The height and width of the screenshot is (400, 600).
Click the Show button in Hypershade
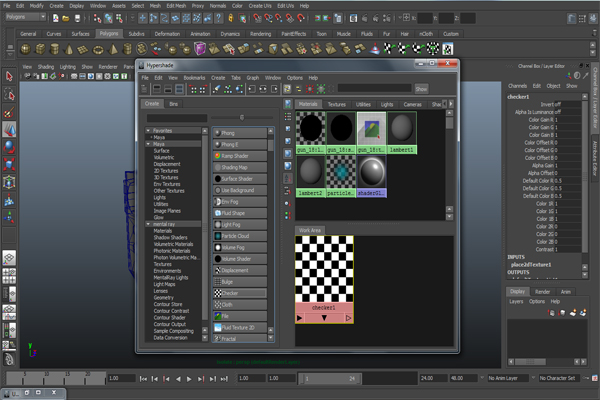pos(421,89)
